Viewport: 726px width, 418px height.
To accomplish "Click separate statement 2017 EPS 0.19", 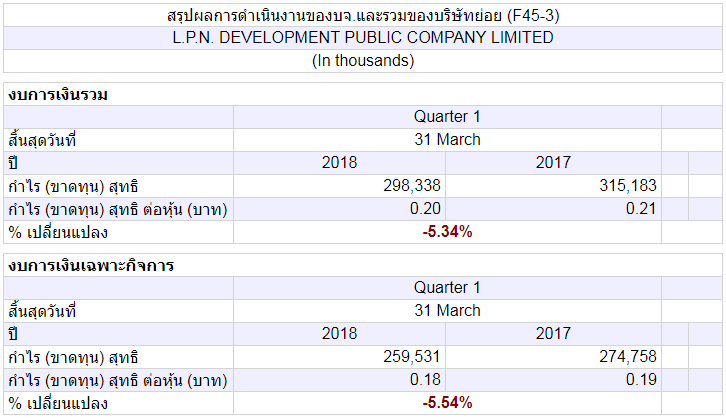I will (x=641, y=380).
